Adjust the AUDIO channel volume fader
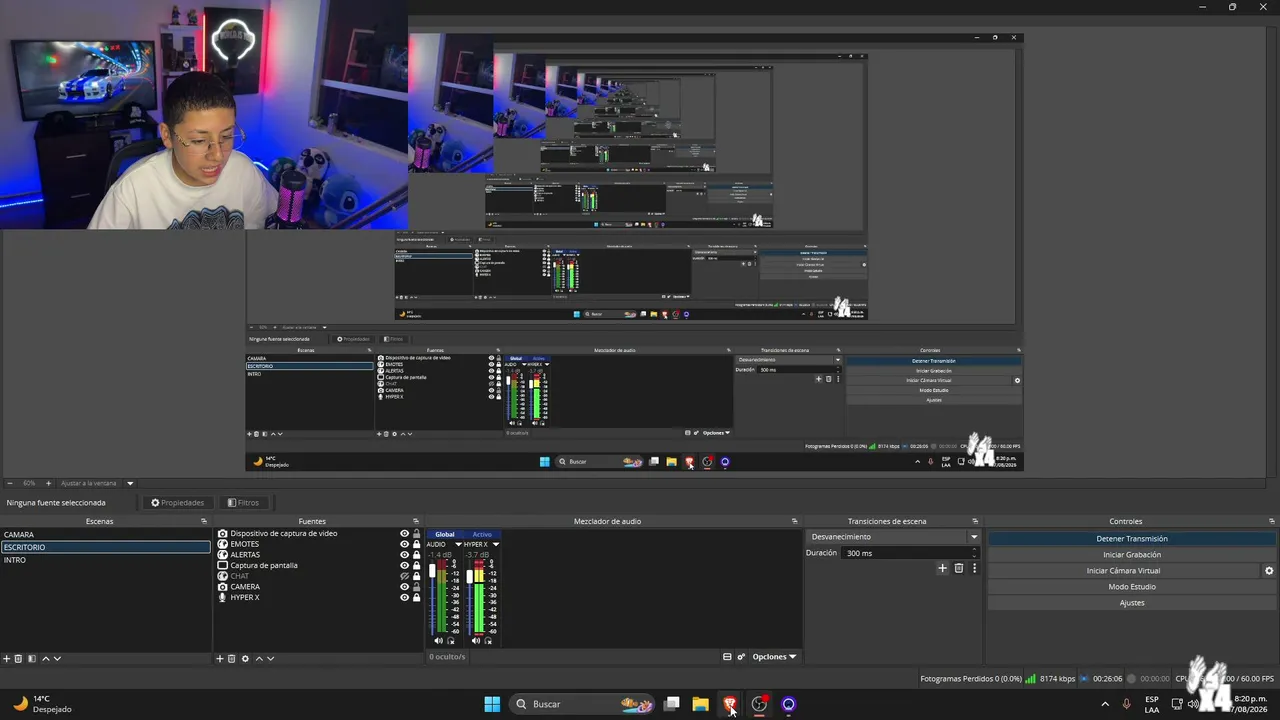This screenshot has height=720, width=1280. click(x=433, y=571)
